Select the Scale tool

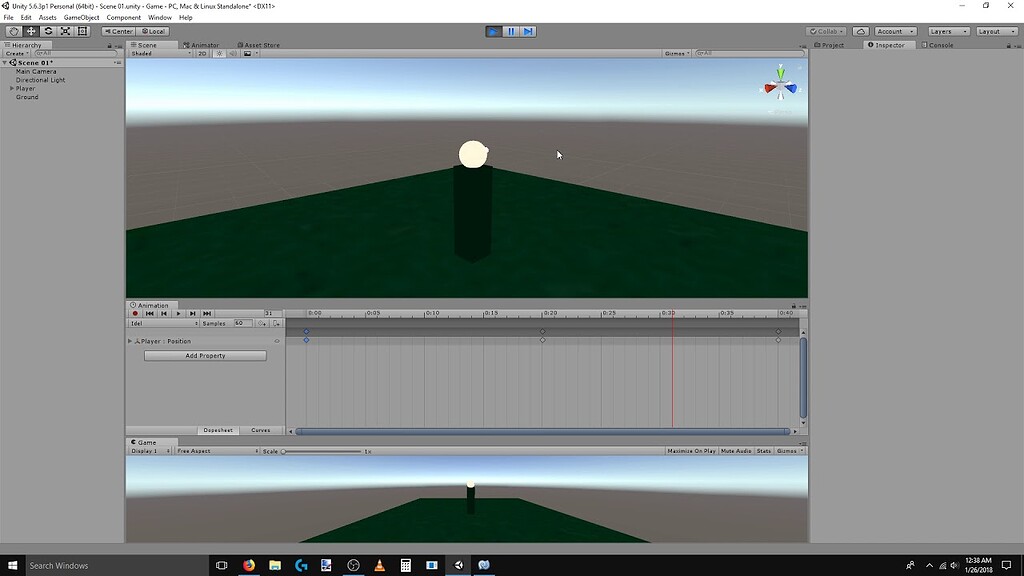click(x=64, y=31)
